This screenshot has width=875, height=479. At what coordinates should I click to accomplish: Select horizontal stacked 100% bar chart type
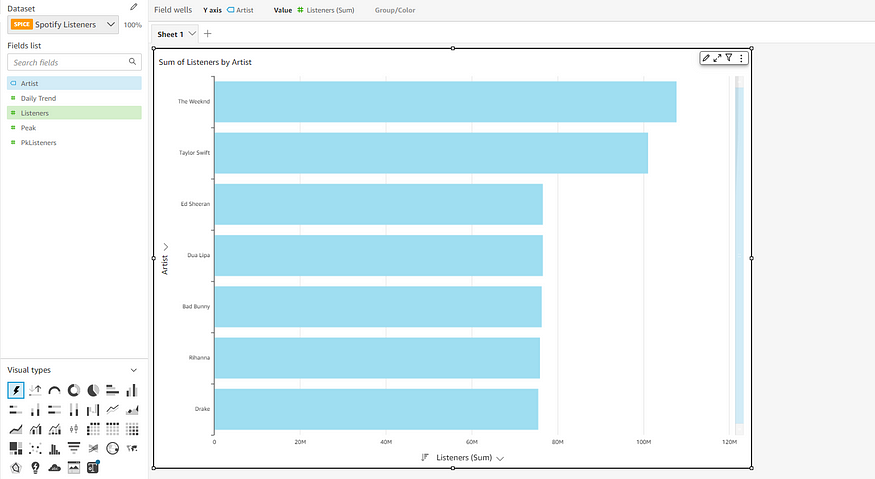[54, 410]
